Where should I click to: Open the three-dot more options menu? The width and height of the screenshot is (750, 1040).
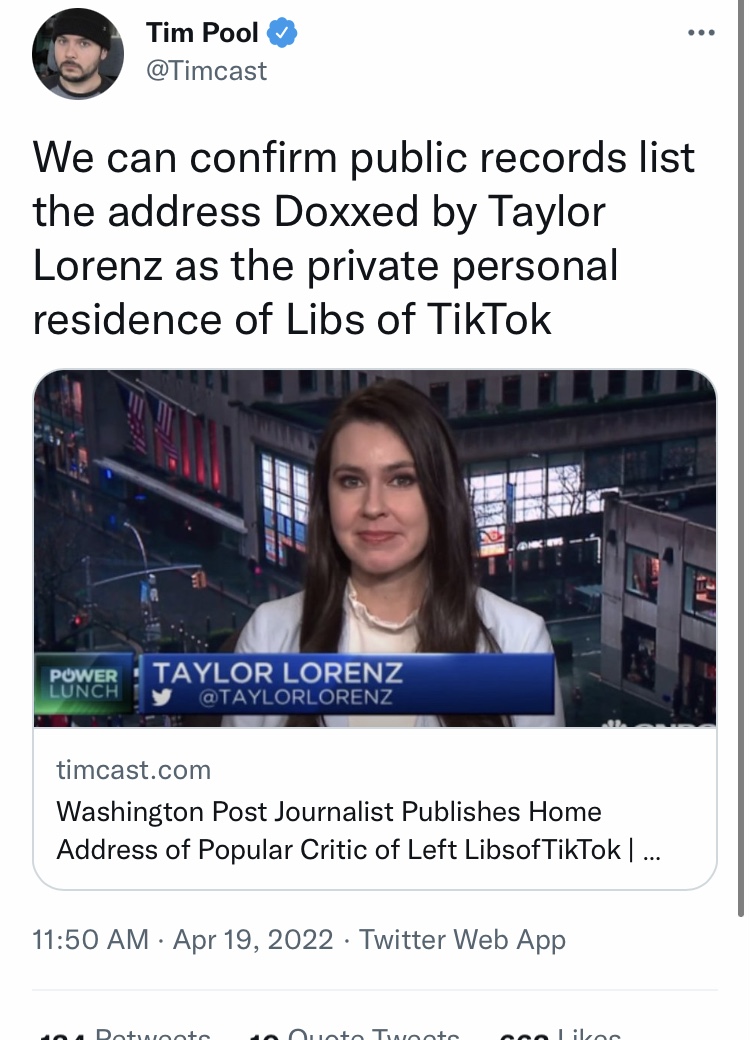point(701,32)
